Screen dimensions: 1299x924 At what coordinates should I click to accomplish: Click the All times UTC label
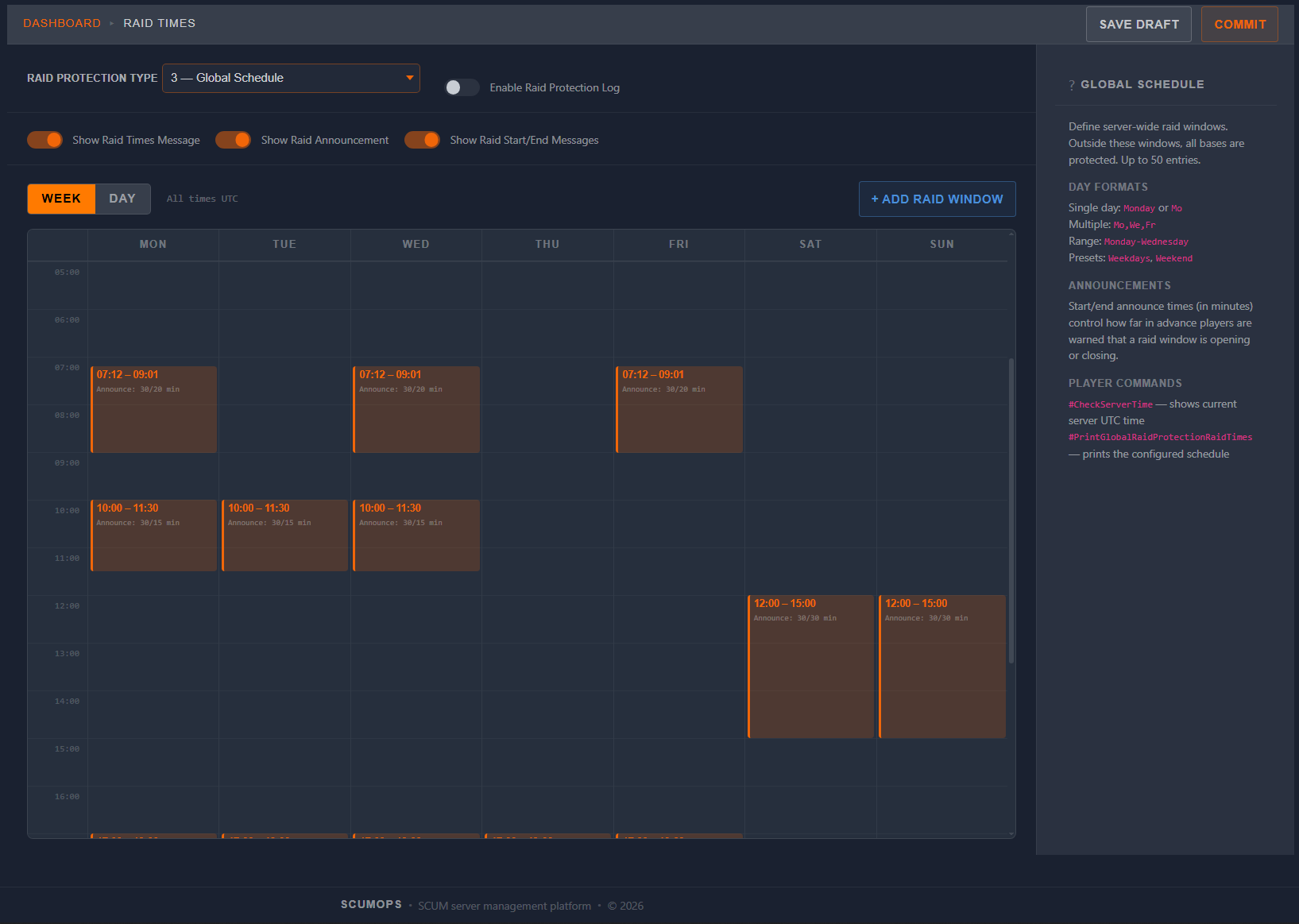202,199
